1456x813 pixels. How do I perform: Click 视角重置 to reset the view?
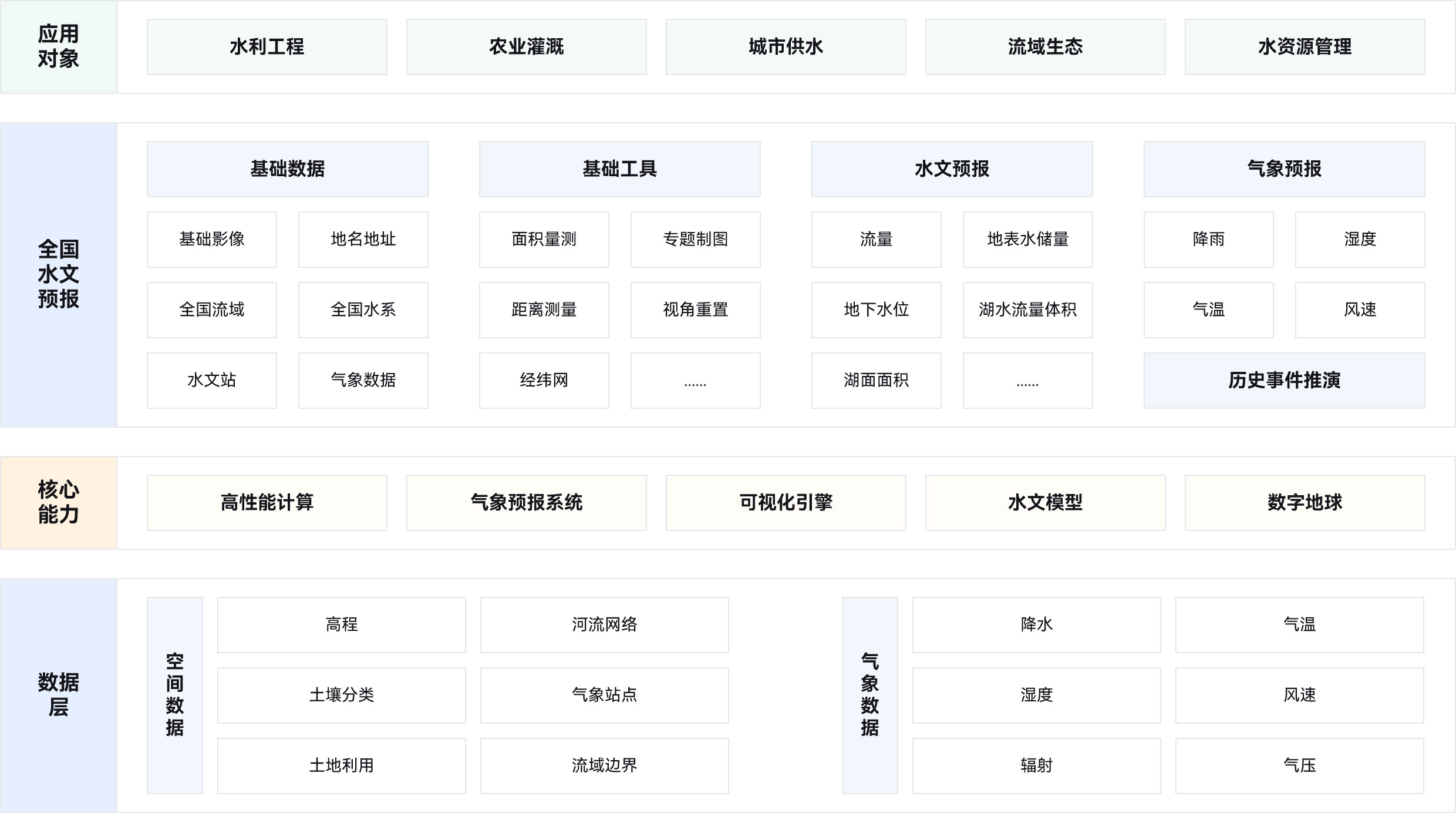695,310
